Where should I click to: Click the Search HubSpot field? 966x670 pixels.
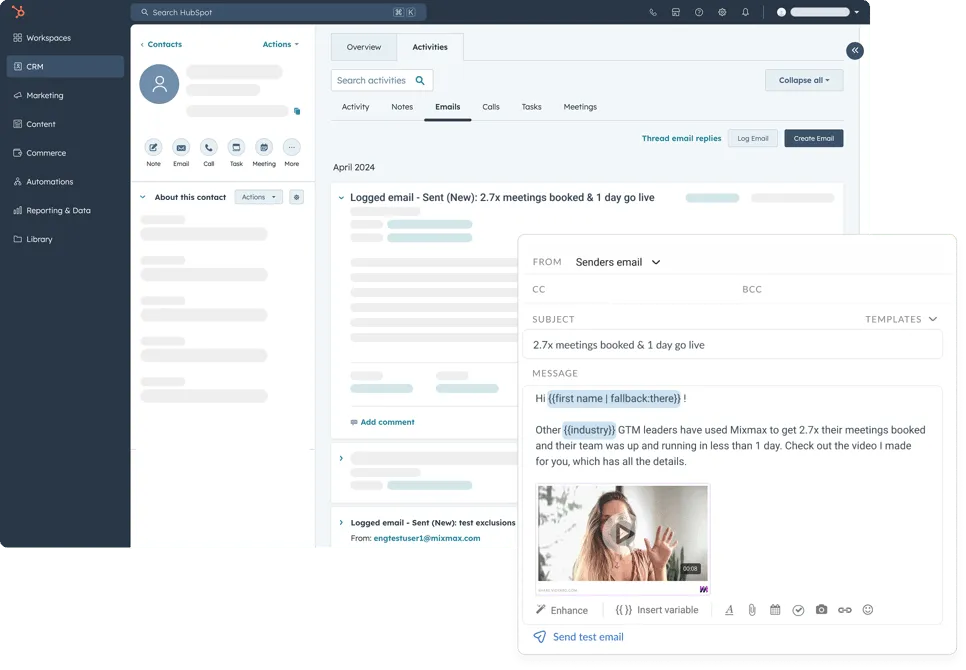pyautogui.click(x=278, y=12)
